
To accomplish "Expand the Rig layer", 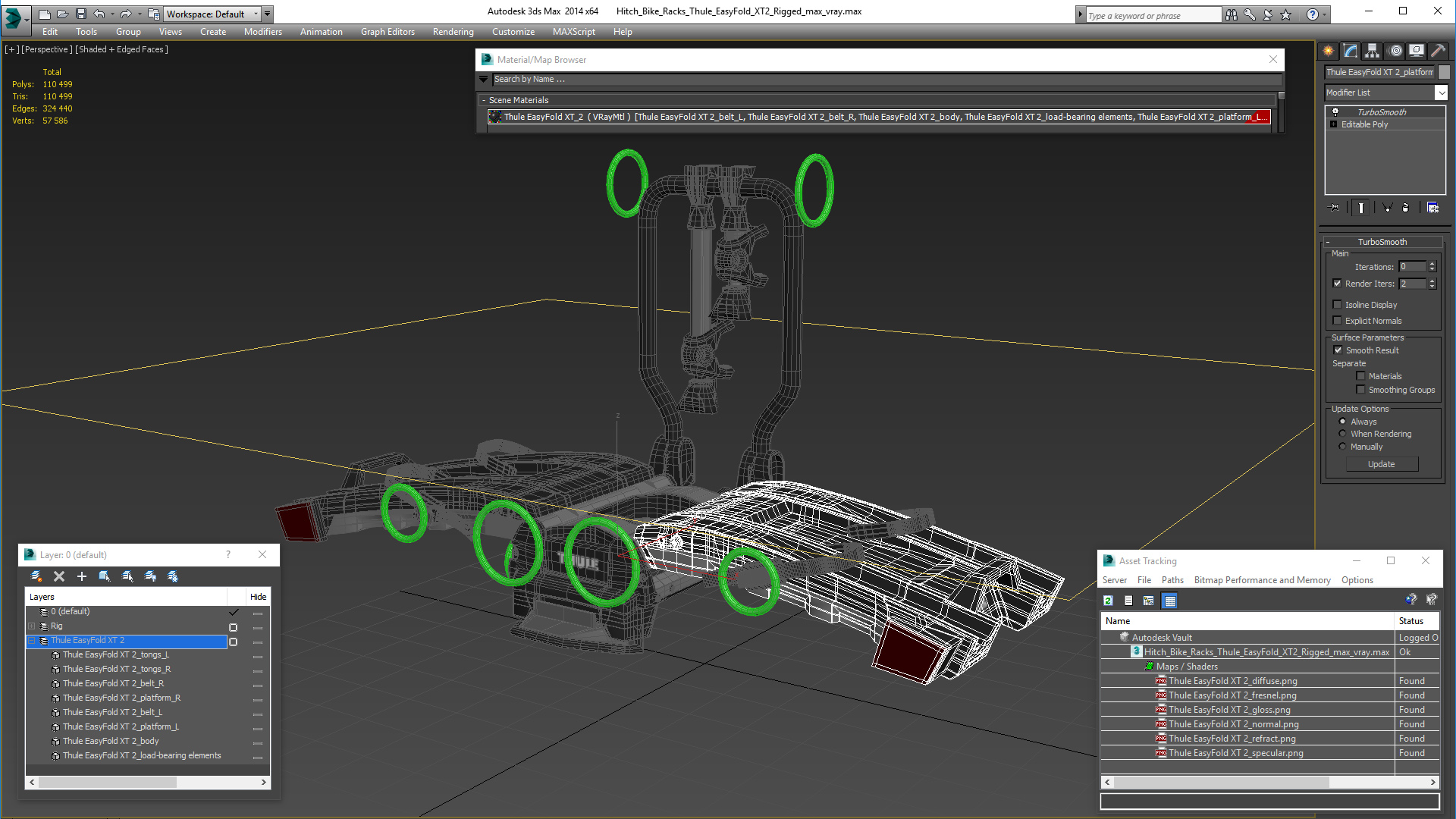I will click(x=32, y=626).
